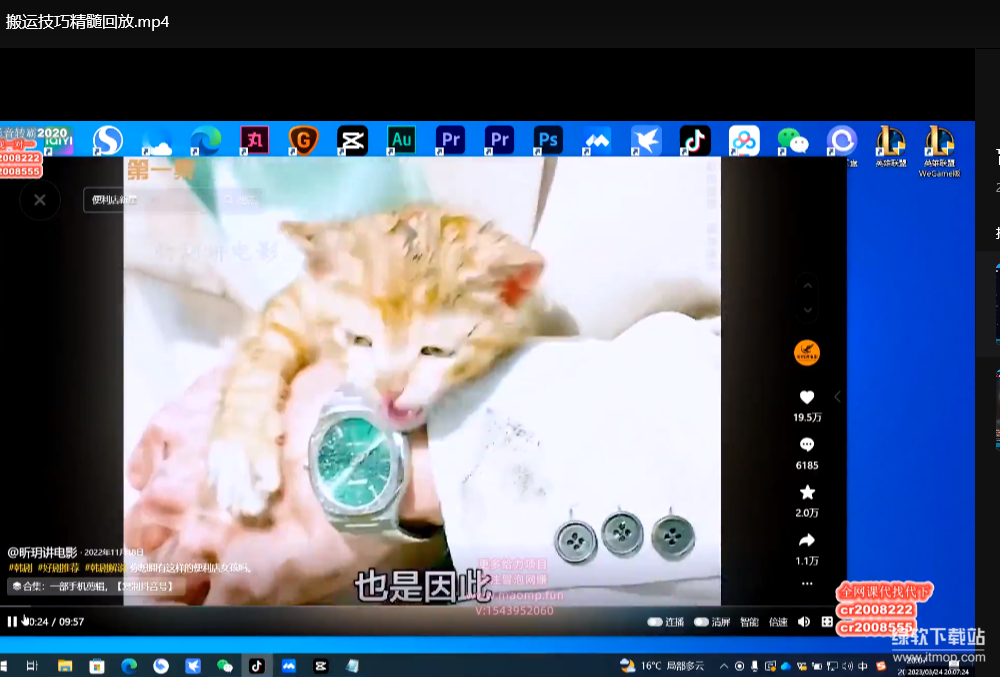
Task: Open the 合集 collection banner
Action: [x=96, y=586]
